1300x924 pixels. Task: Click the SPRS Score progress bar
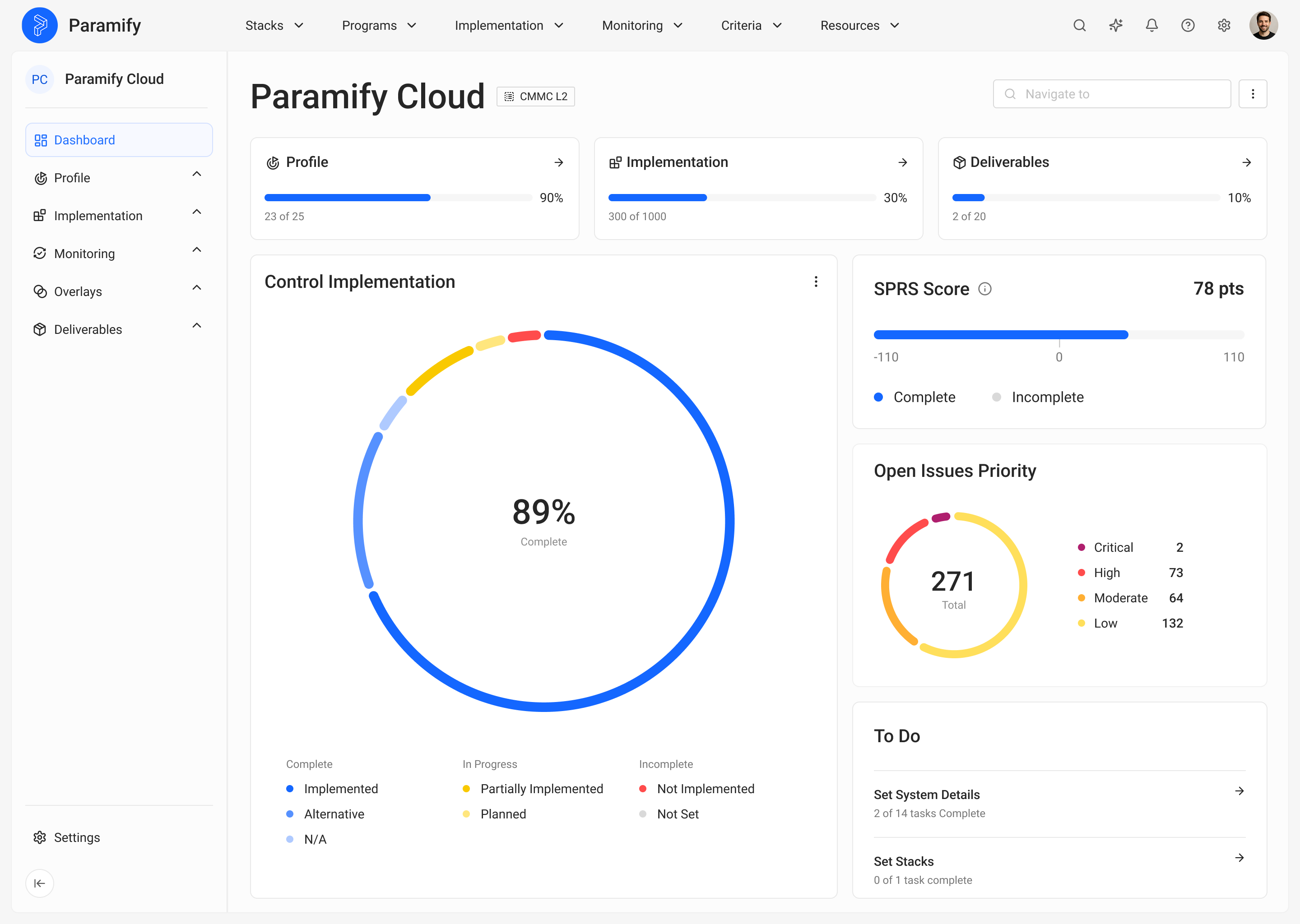click(1058, 335)
